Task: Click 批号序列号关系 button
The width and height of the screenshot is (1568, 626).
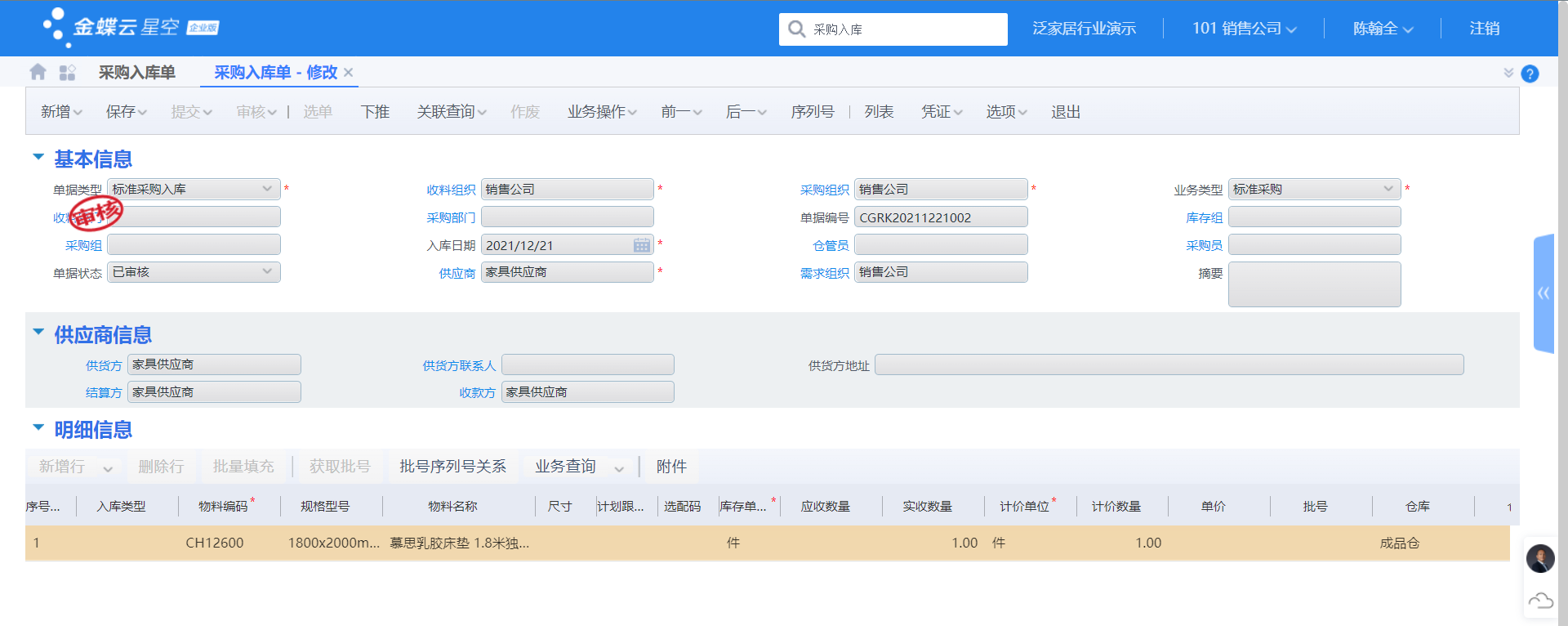Action: [x=452, y=467]
